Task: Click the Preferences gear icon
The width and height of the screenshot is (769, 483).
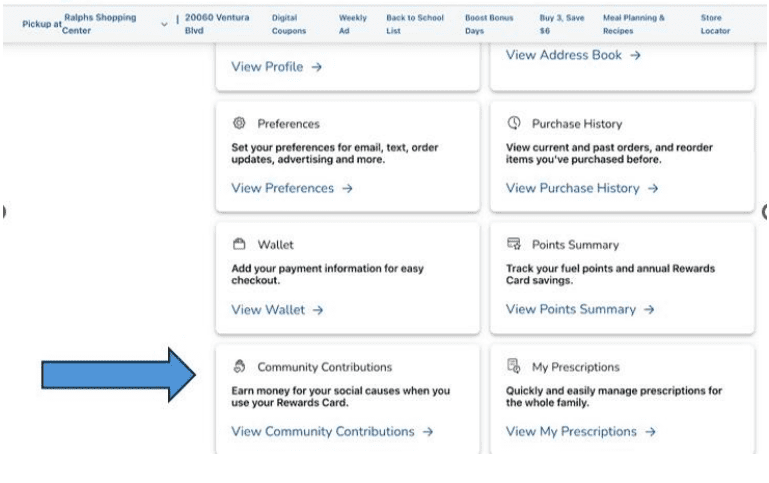Action: click(x=239, y=123)
